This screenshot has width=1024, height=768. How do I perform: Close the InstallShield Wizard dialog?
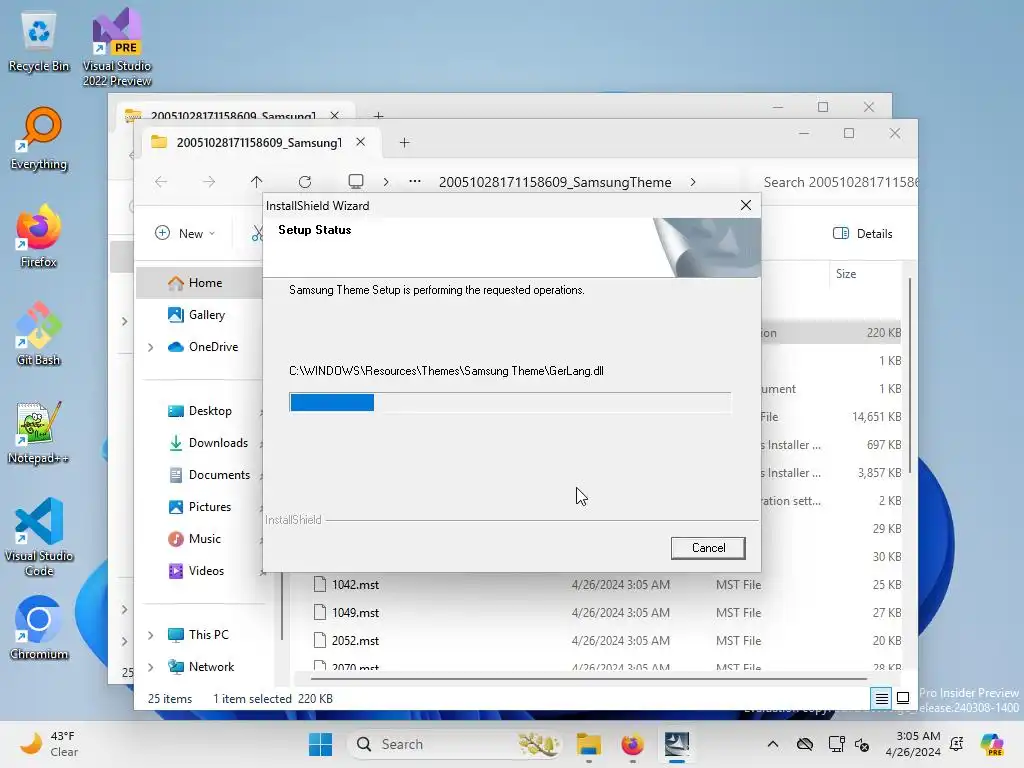pyautogui.click(x=746, y=205)
